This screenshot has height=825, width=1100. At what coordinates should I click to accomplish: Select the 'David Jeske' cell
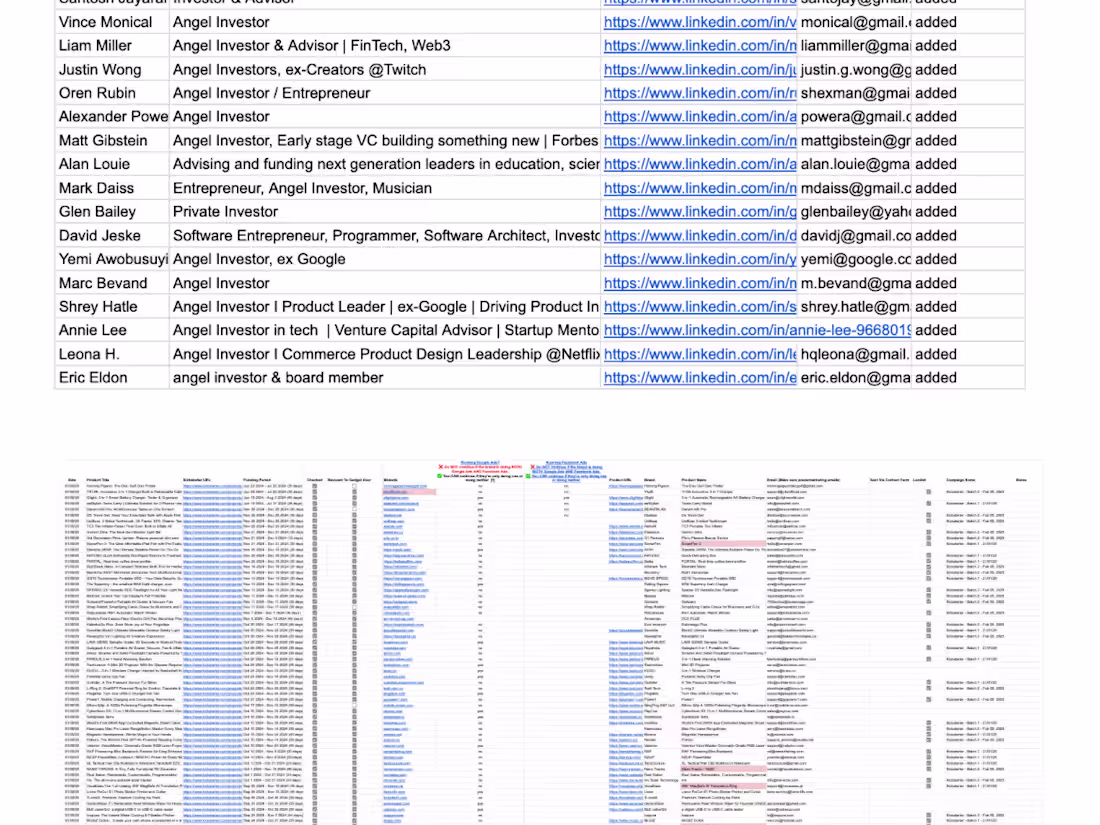tap(112, 236)
